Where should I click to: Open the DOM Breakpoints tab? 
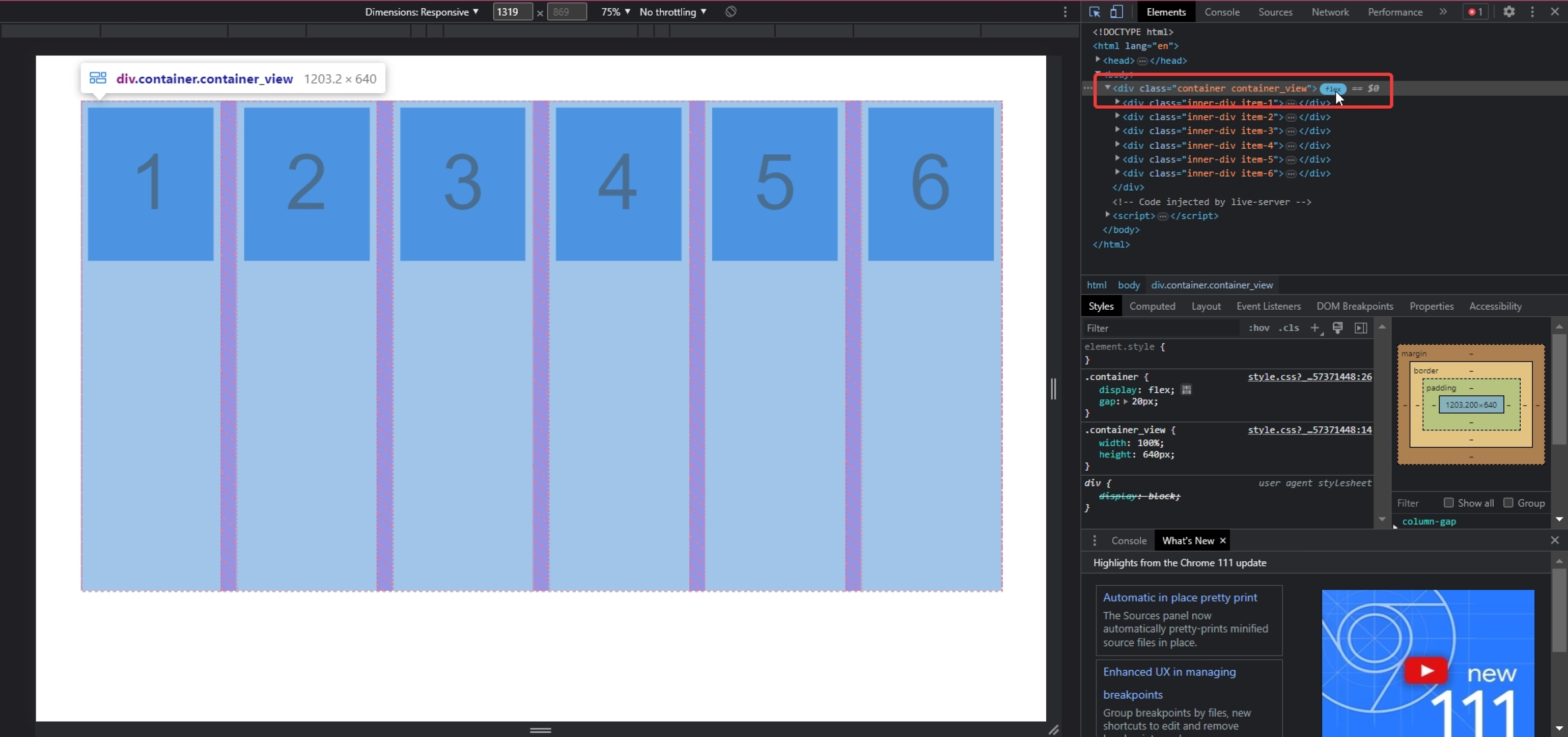click(x=1355, y=306)
